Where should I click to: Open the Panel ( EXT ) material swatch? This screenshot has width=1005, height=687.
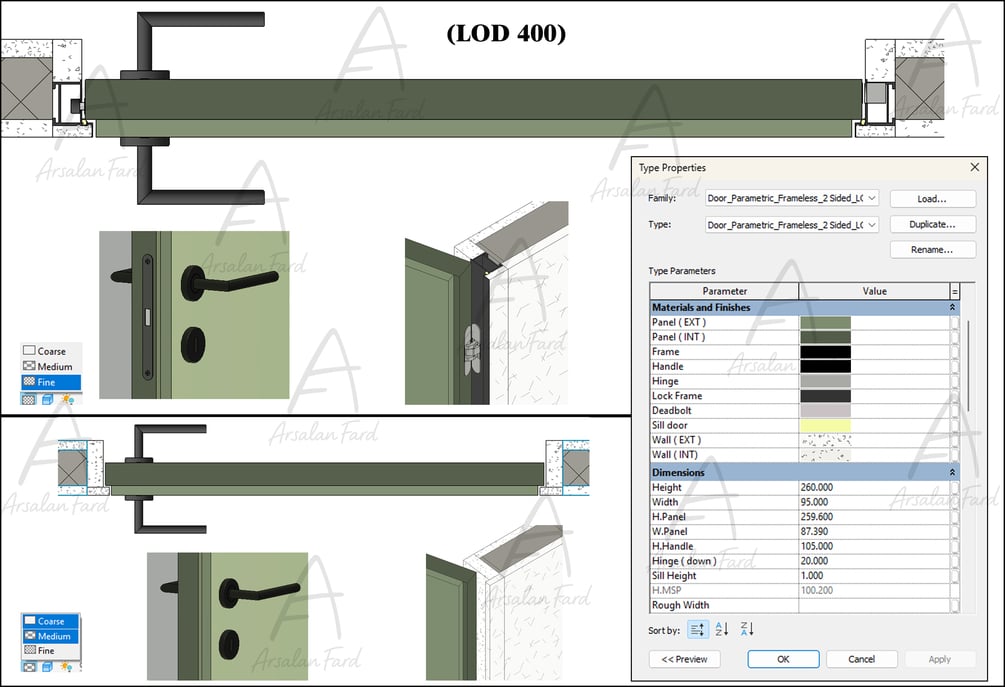[826, 322]
